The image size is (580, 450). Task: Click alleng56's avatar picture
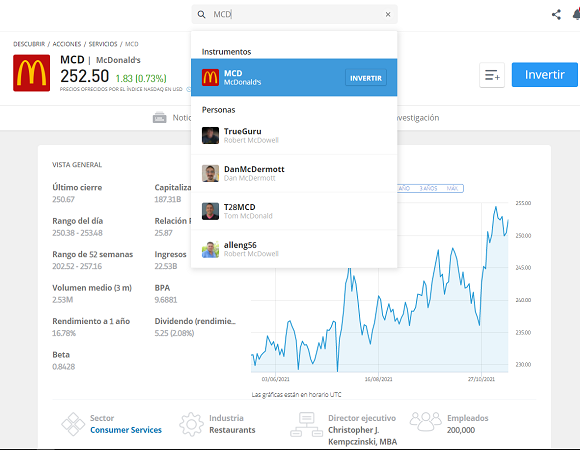pos(210,249)
